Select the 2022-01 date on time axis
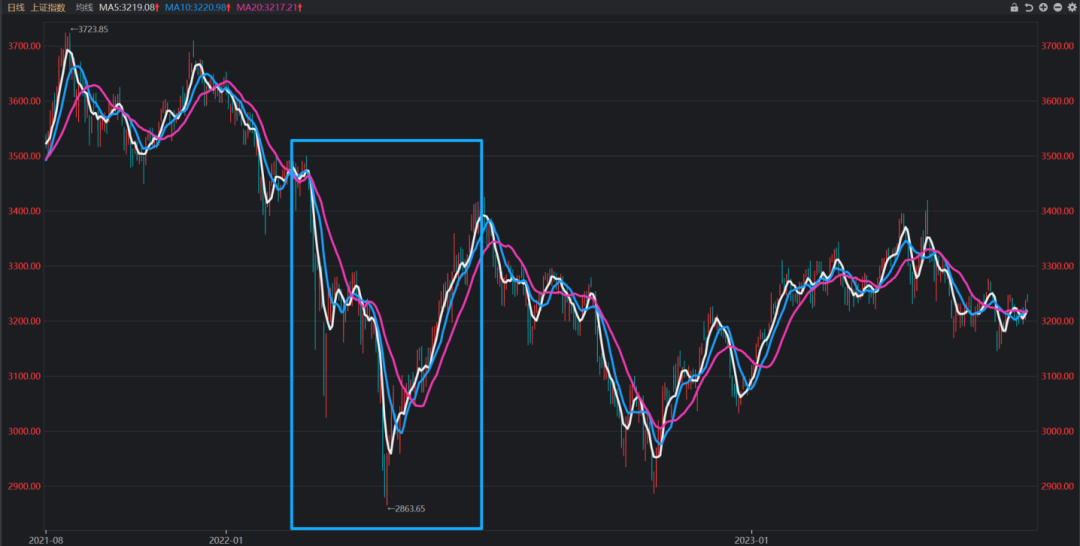This screenshot has height=546, width=1080. (226, 538)
